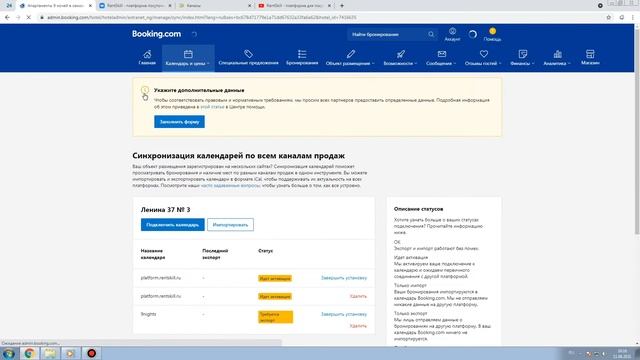Click the file explorer taskbar icon
Screen dimensions: 640x360
coord(50,353)
